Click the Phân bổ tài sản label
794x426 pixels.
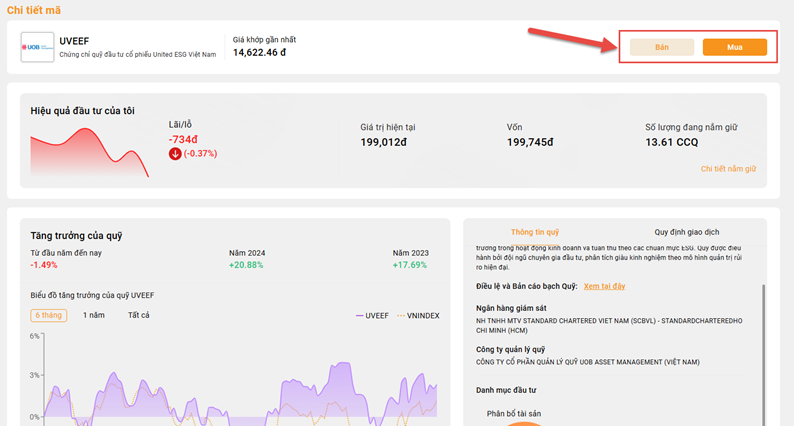513,414
